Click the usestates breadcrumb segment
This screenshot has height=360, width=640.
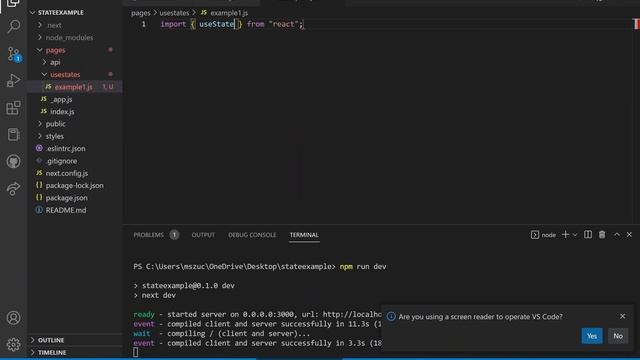(x=174, y=13)
